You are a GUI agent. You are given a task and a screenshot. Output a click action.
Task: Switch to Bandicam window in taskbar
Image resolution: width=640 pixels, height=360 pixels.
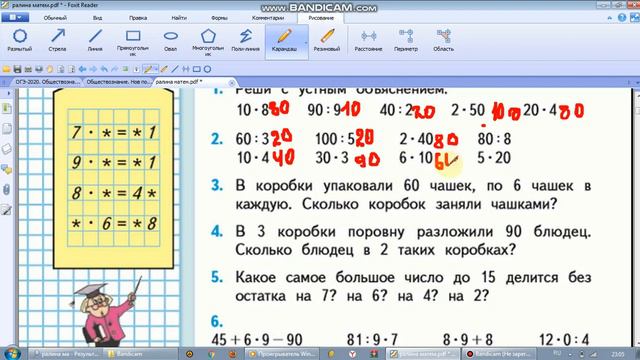(x=139, y=354)
